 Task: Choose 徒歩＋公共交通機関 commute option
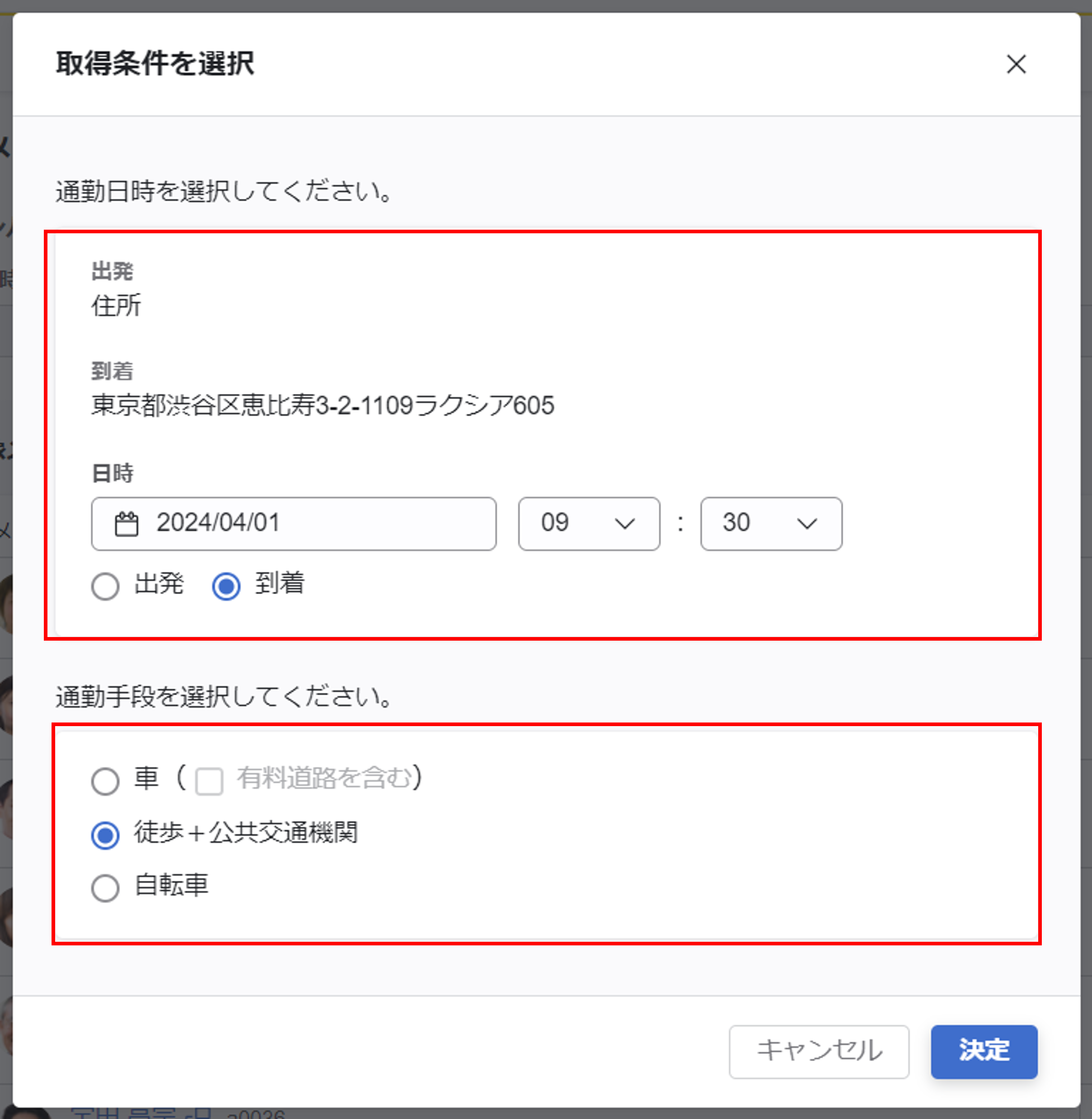(105, 835)
